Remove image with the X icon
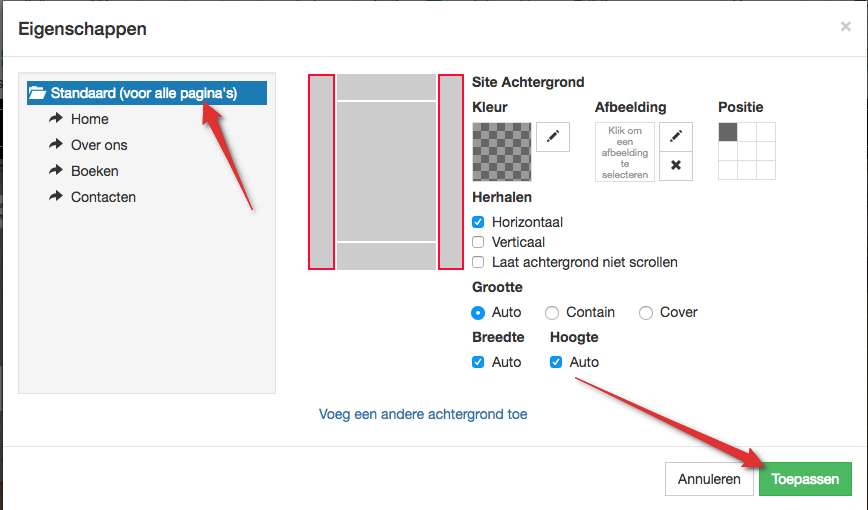The height and width of the screenshot is (510, 868). pyautogui.click(x=676, y=165)
